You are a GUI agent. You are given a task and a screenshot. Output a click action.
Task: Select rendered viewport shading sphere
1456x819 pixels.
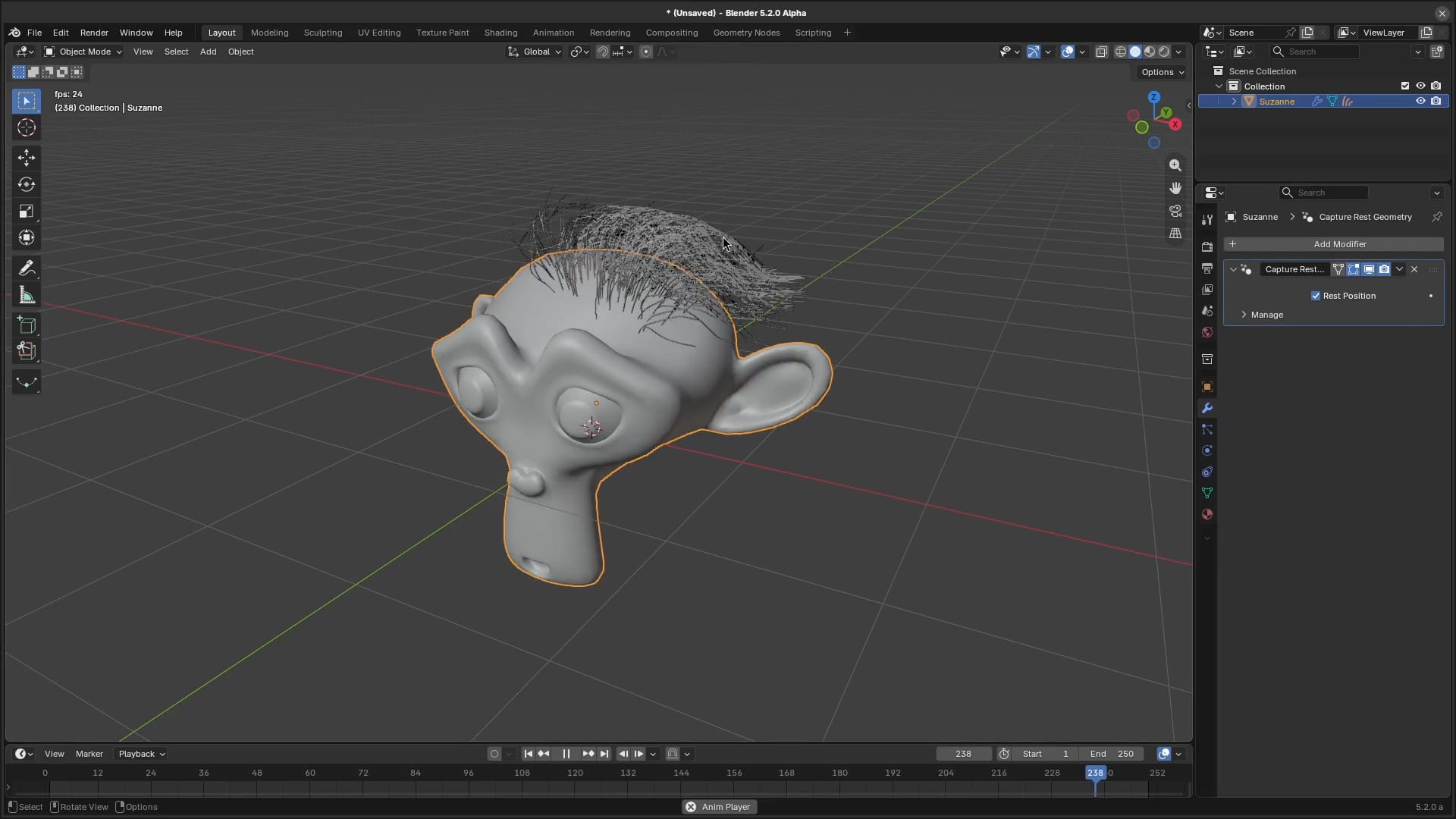(x=1164, y=52)
